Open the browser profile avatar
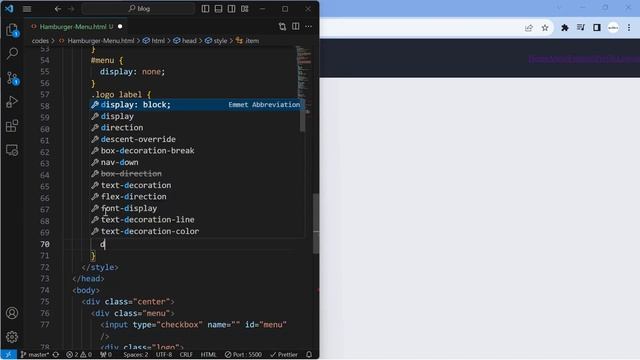Screen dimensions: 640x360 point(613,28)
